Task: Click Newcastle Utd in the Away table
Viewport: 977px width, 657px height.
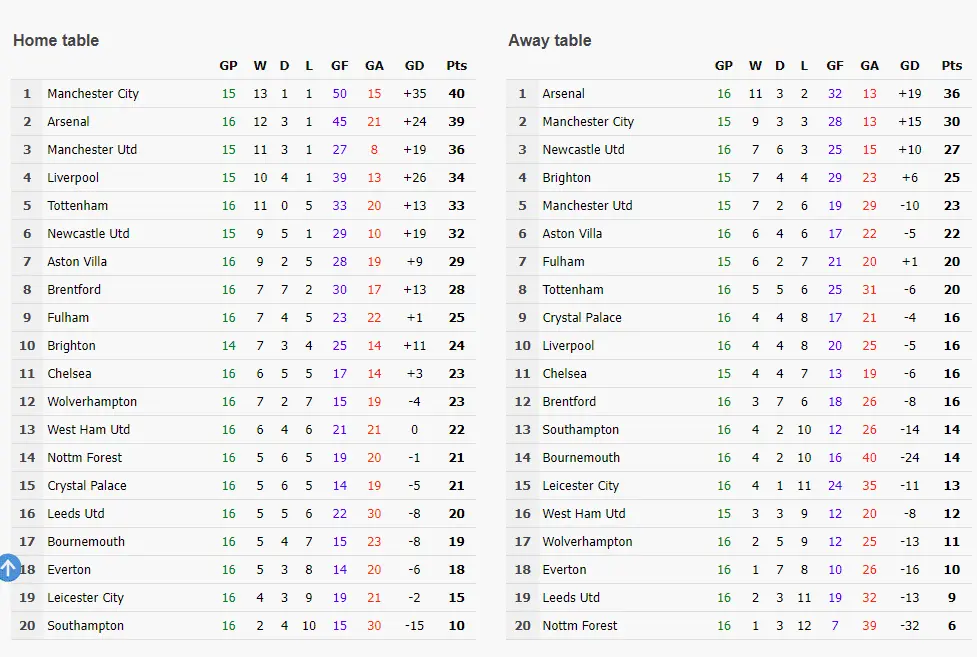Action: [584, 150]
